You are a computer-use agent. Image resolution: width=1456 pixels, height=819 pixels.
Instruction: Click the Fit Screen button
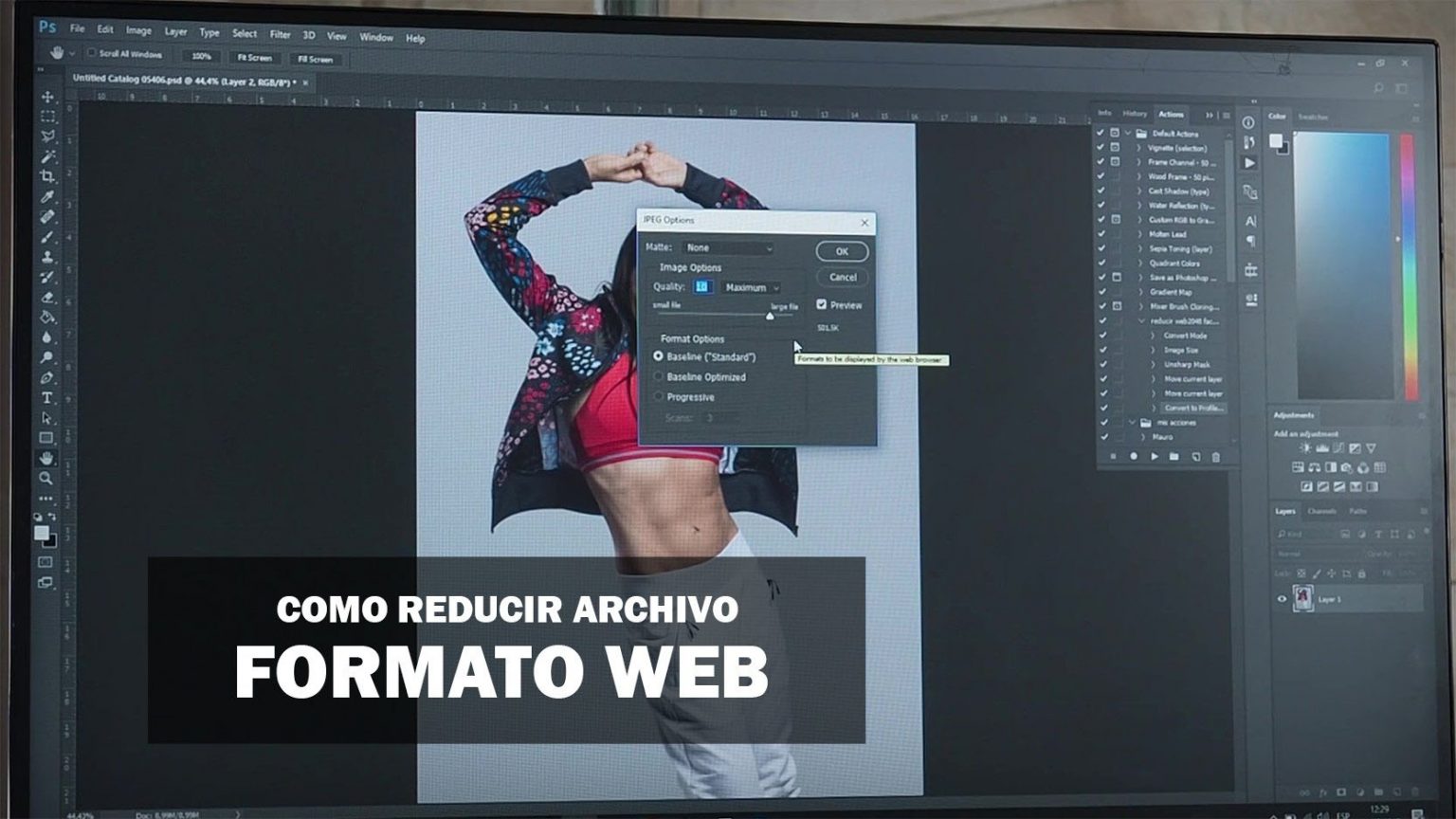(255, 58)
